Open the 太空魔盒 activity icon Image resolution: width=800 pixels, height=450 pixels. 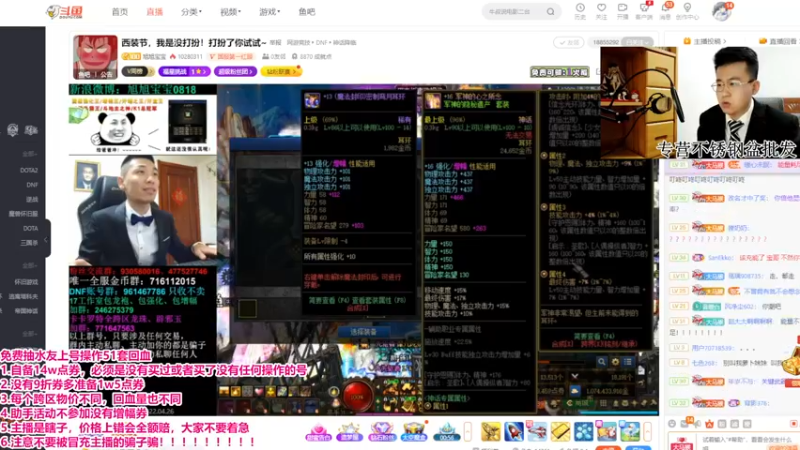(414, 432)
